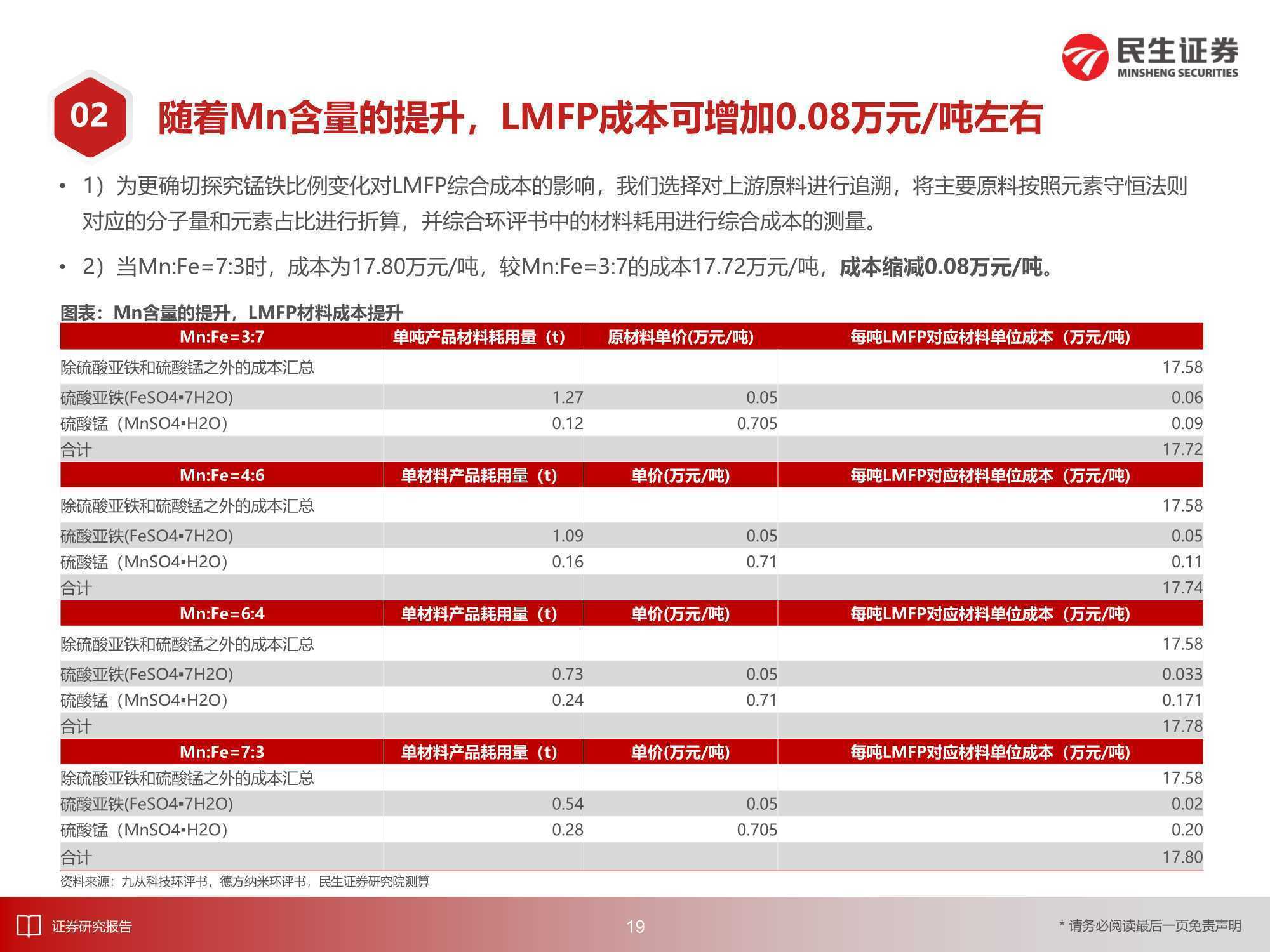Click the Minsheng Securities red circular logo
The height and width of the screenshot is (952, 1270).
[x=1085, y=56]
